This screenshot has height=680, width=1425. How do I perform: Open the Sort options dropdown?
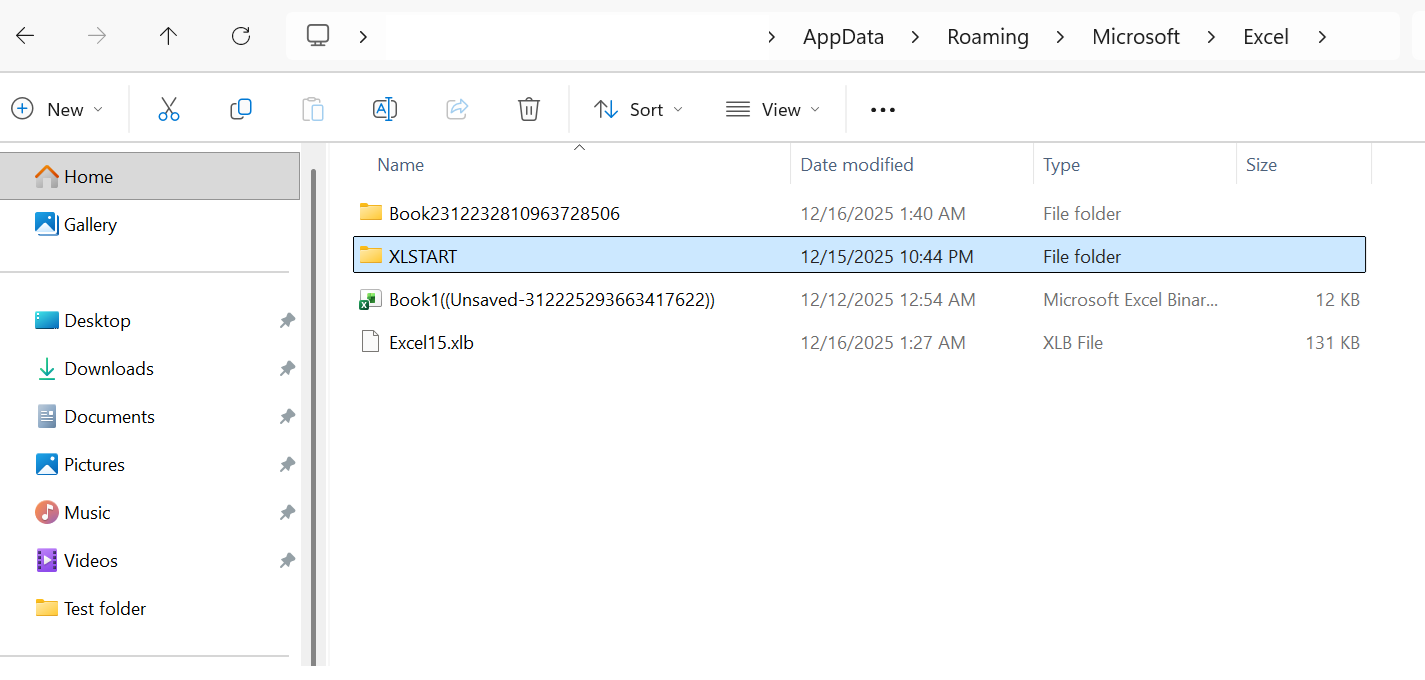click(638, 109)
